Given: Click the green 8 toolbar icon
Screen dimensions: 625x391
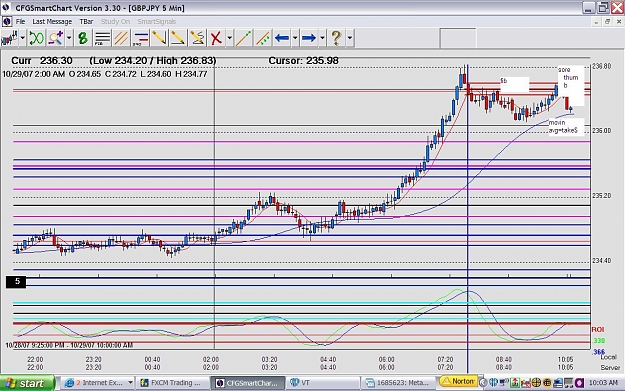Looking at the screenshot, I should pos(83,38).
